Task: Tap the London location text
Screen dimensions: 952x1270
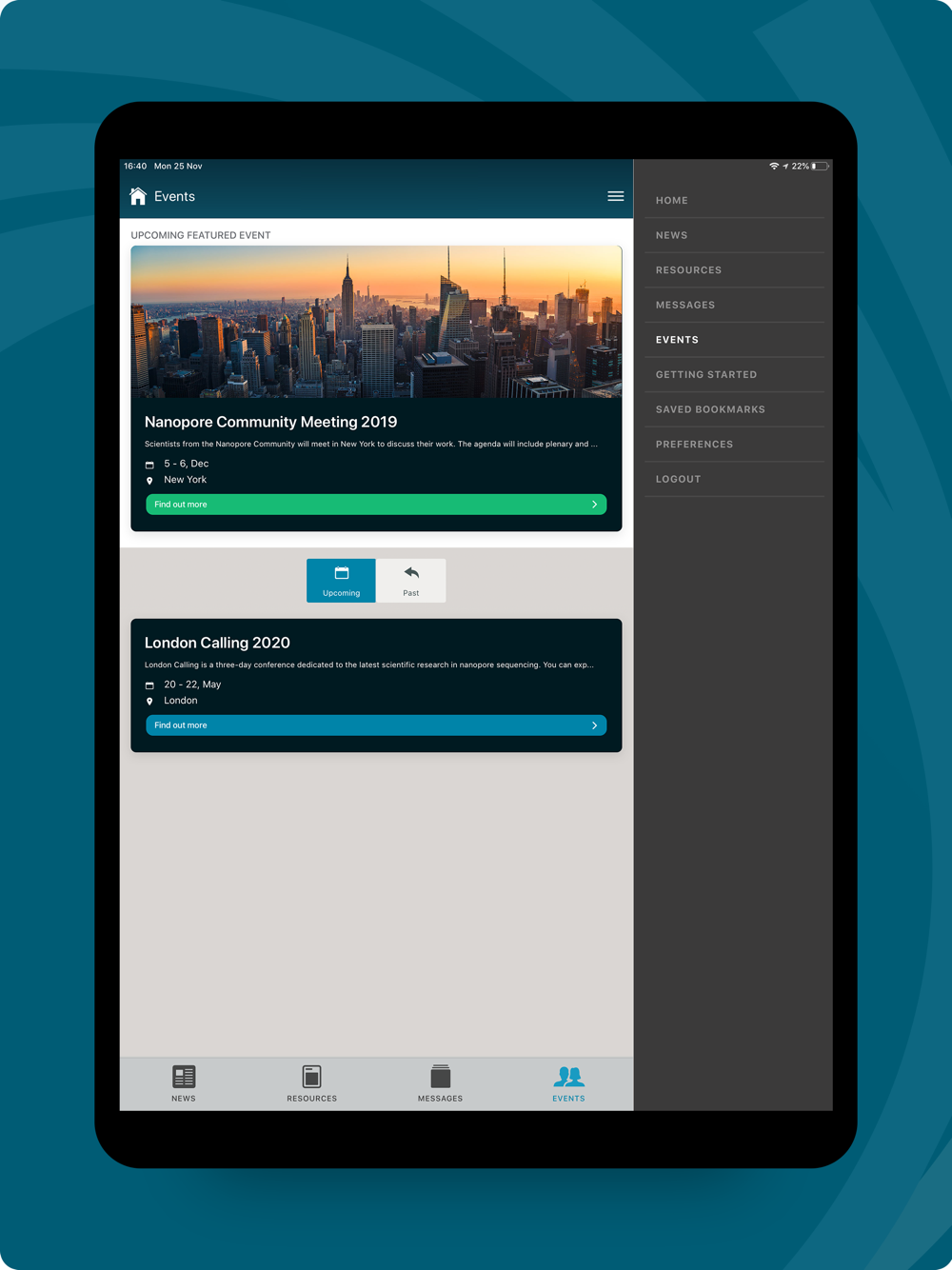Action: point(181,701)
